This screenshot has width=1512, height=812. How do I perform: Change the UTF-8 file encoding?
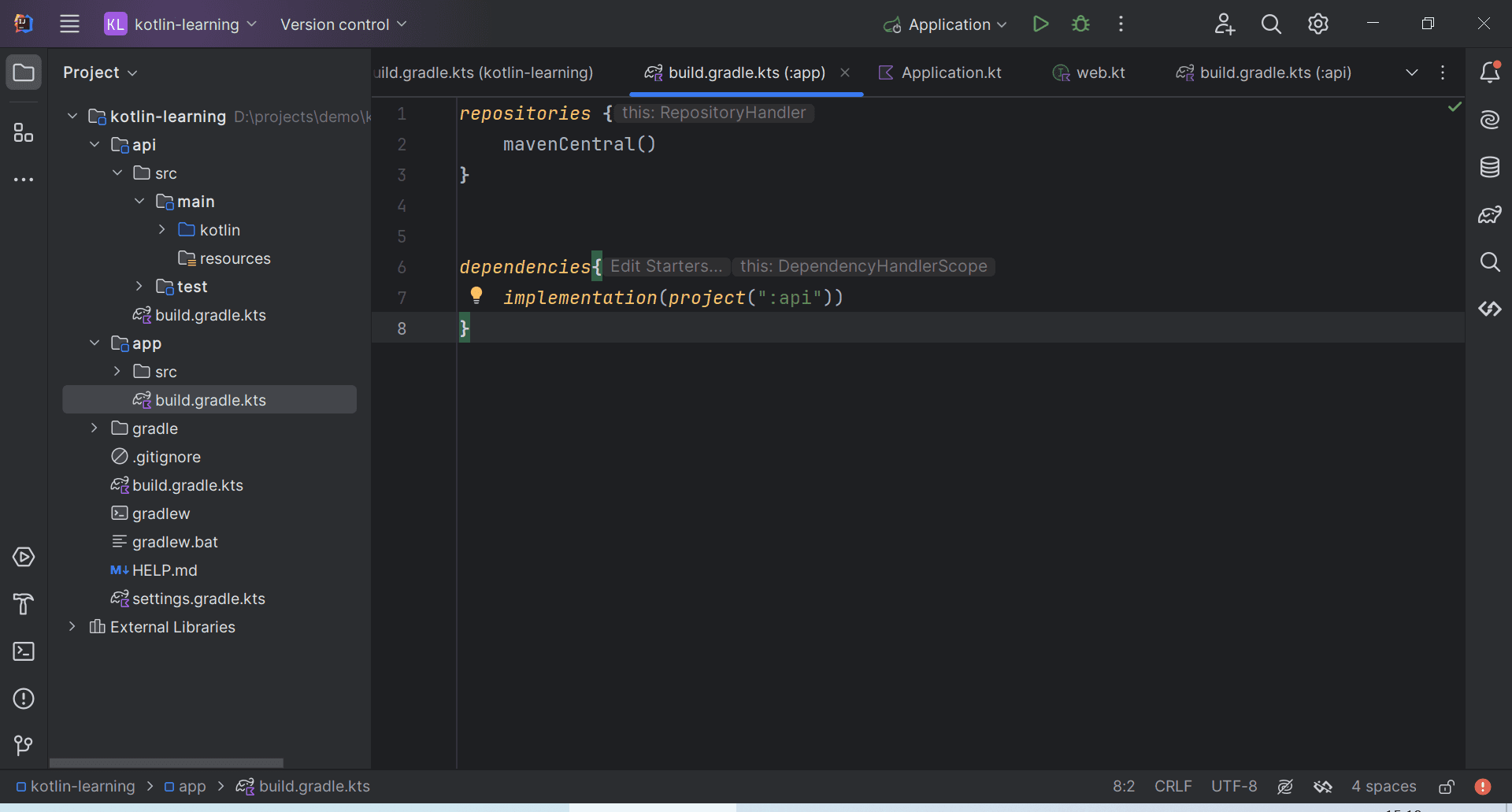click(x=1234, y=786)
